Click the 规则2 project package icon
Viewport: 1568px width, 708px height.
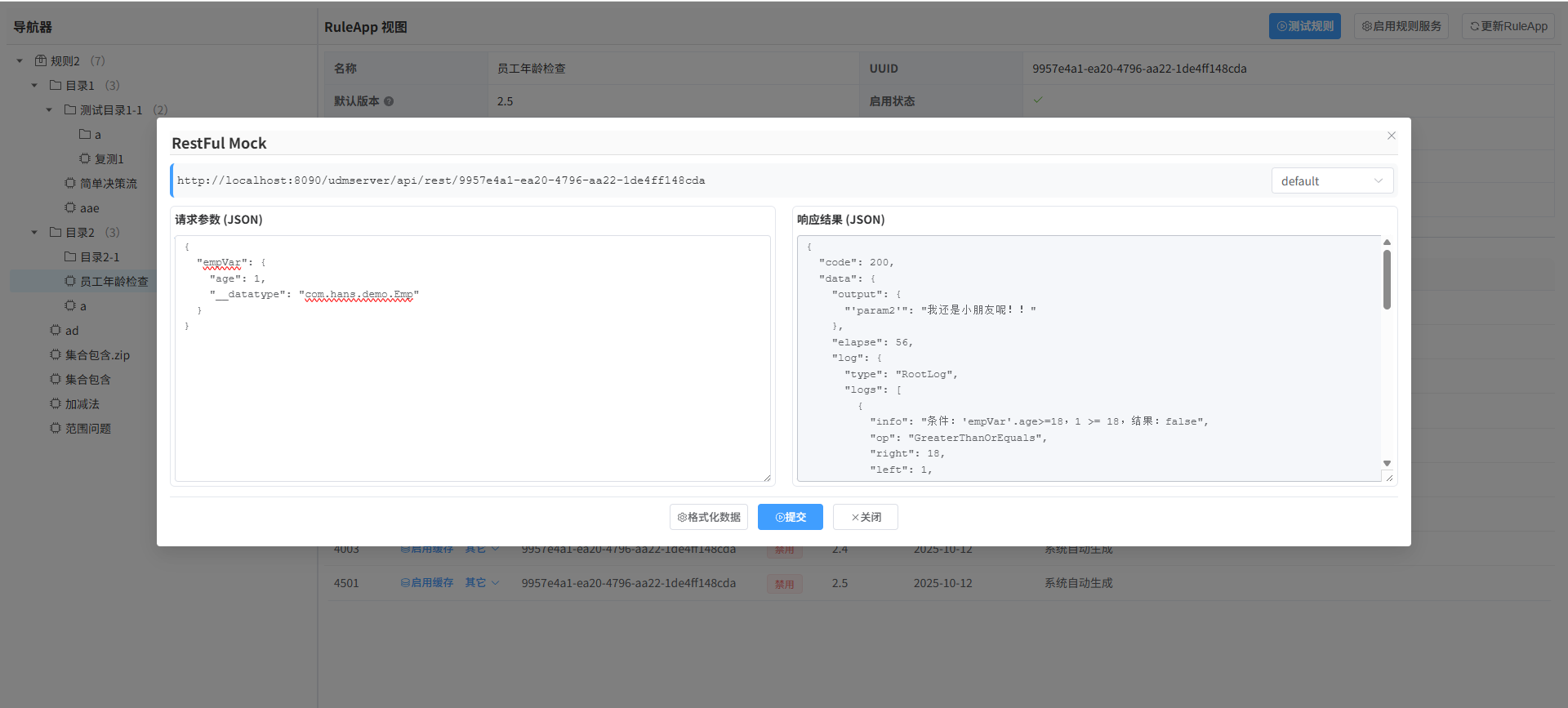tap(41, 60)
